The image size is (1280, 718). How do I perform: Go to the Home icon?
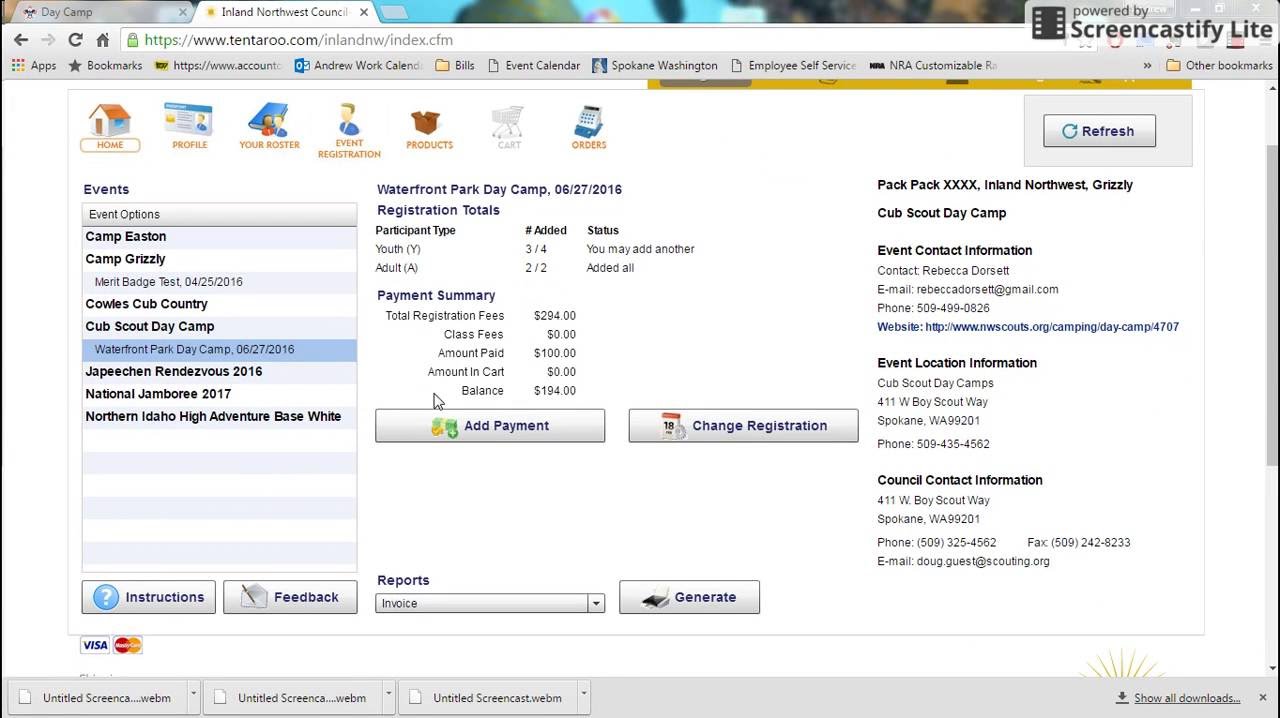pyautogui.click(x=110, y=127)
